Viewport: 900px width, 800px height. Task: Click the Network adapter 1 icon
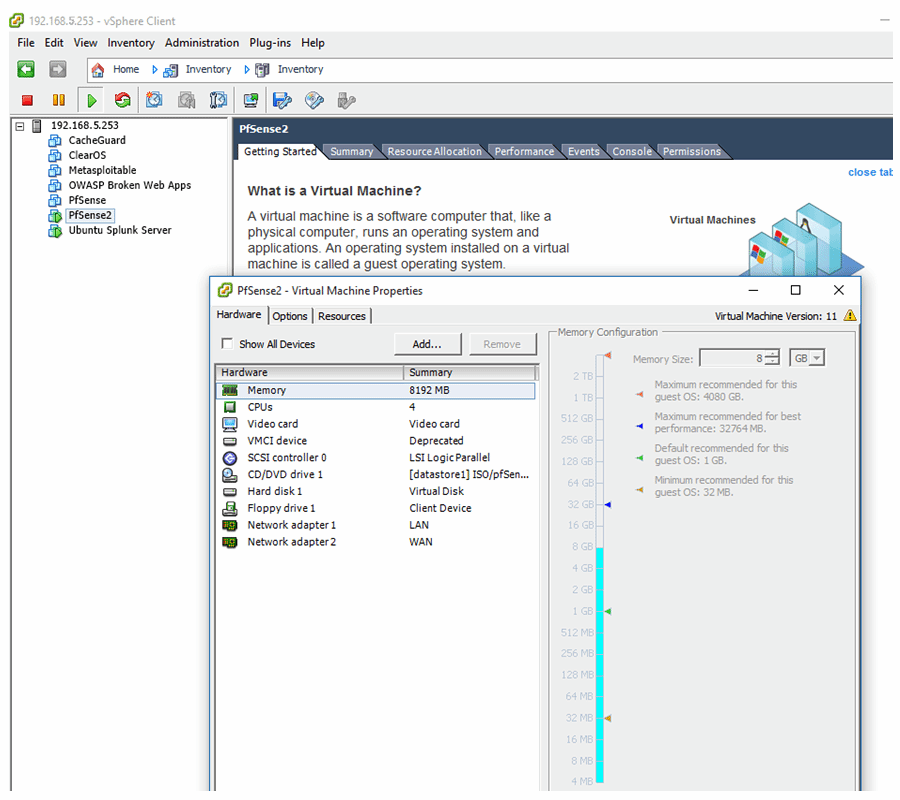click(230, 525)
